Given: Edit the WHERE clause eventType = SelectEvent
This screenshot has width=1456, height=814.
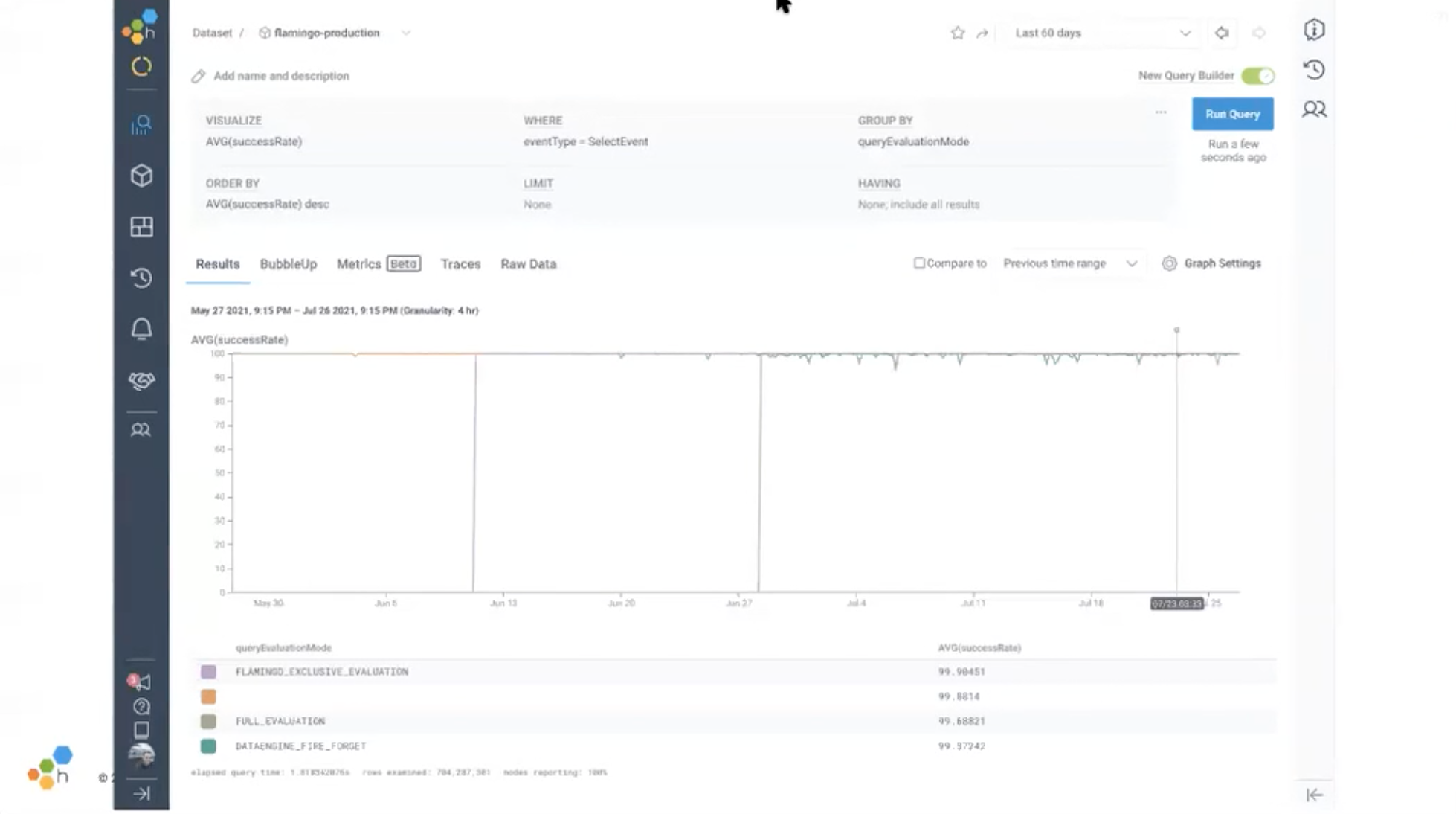Looking at the screenshot, I should click(x=586, y=141).
